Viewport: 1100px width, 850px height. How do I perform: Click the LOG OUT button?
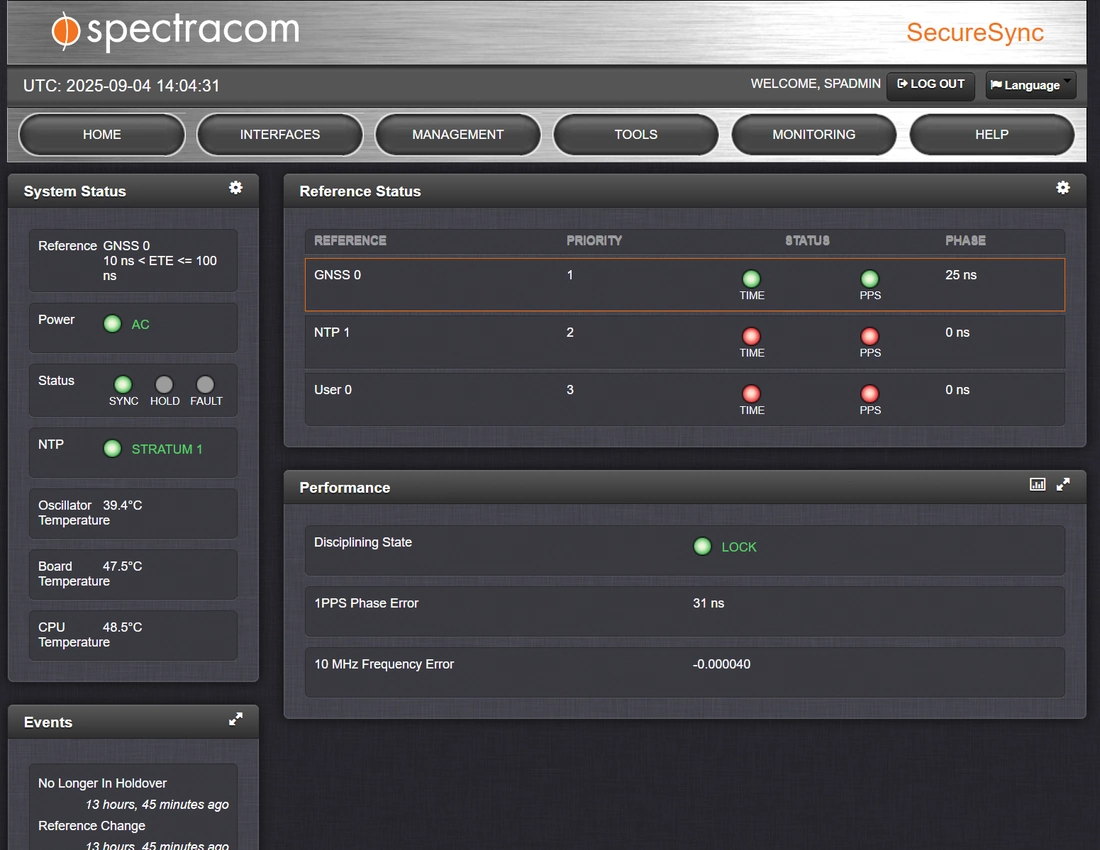tap(930, 85)
